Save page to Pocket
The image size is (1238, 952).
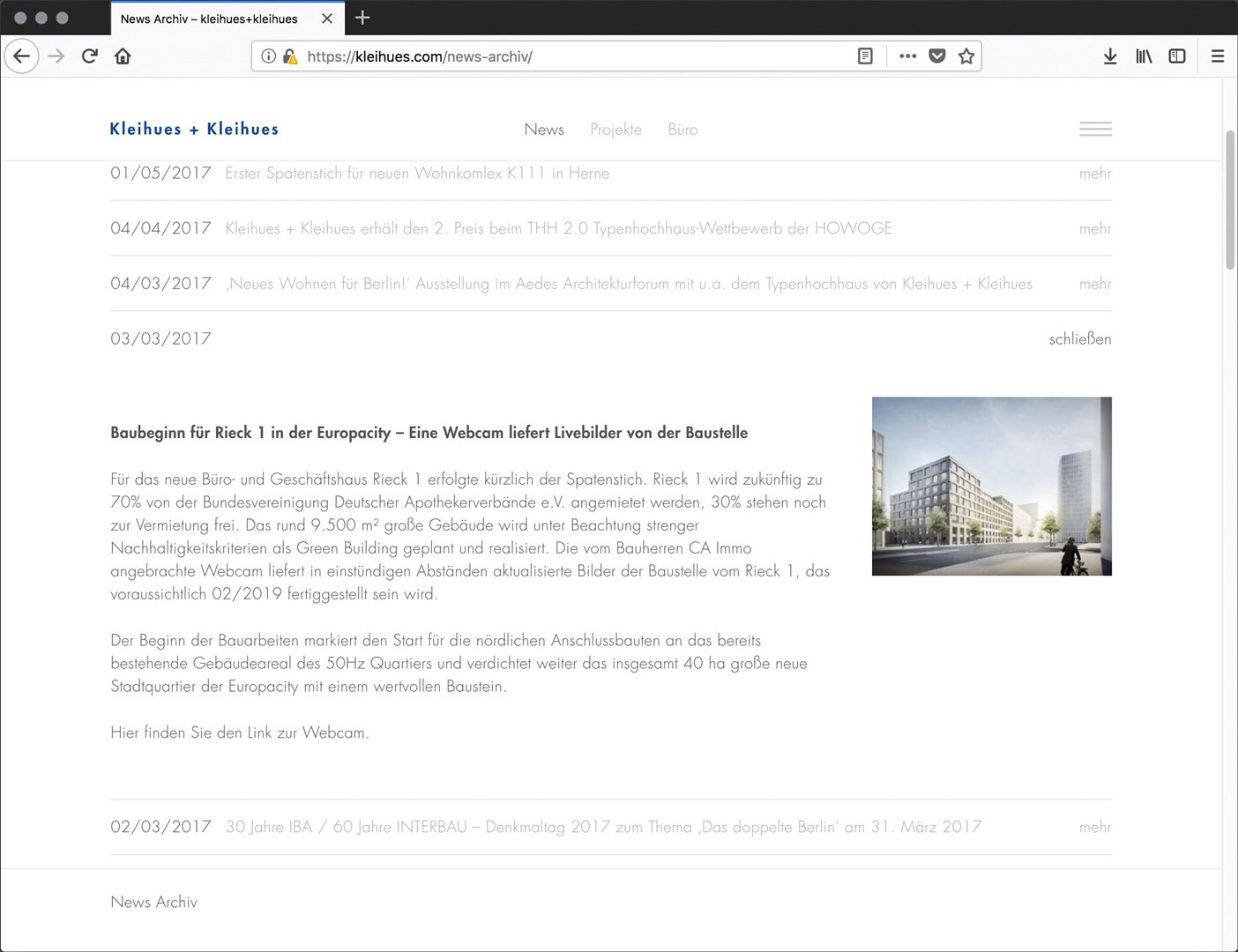pos(937,56)
